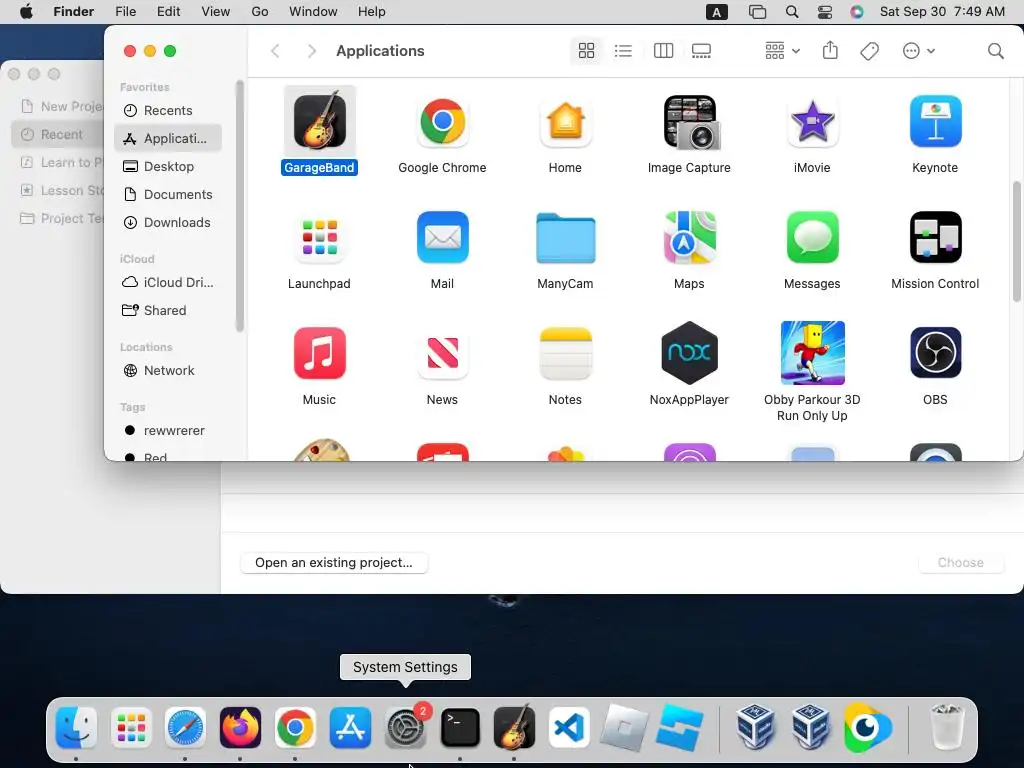The image size is (1024, 768).
Task: Open the Apple menu
Action: pyautogui.click(x=26, y=12)
